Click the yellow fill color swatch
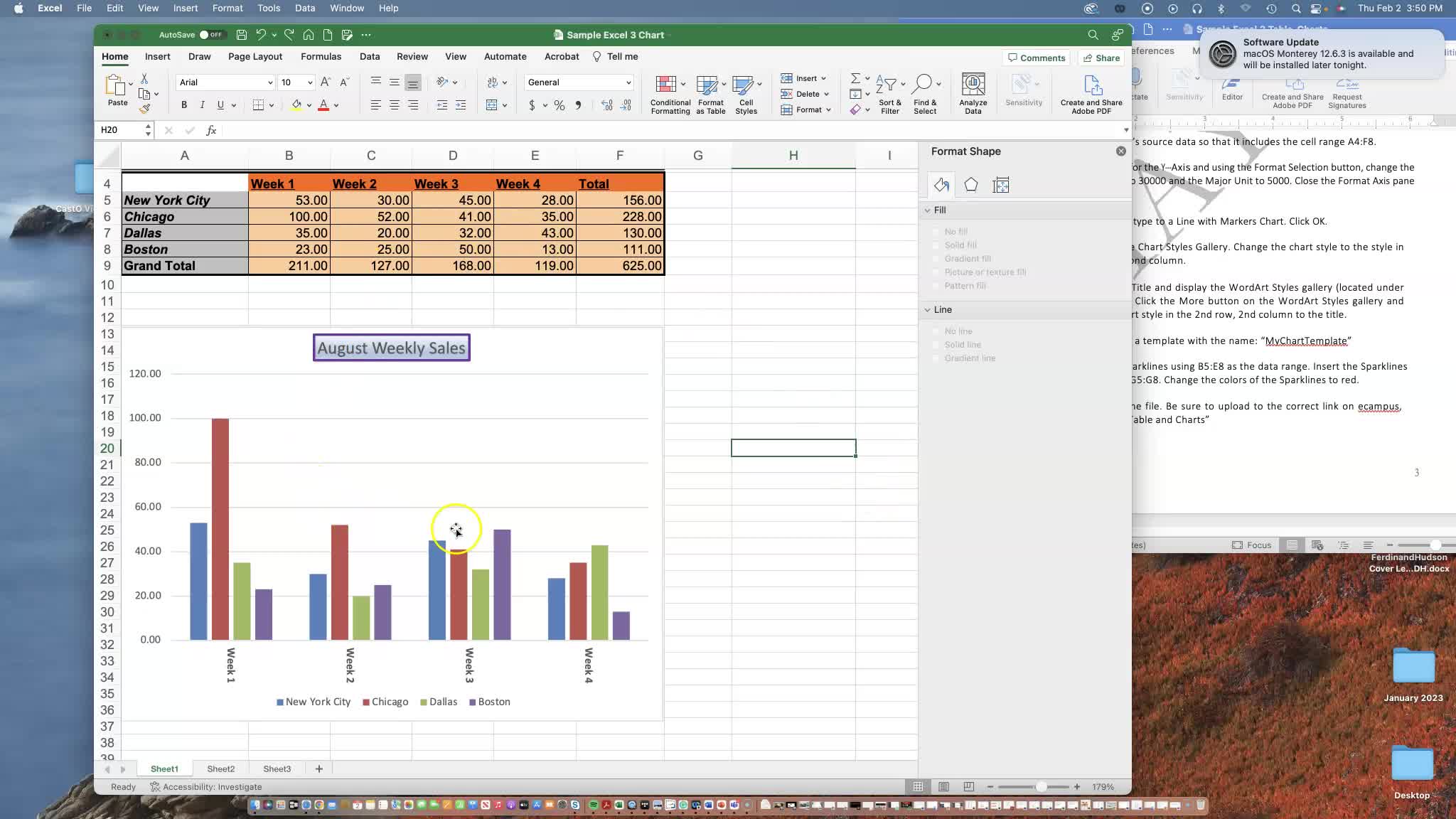 point(296,105)
